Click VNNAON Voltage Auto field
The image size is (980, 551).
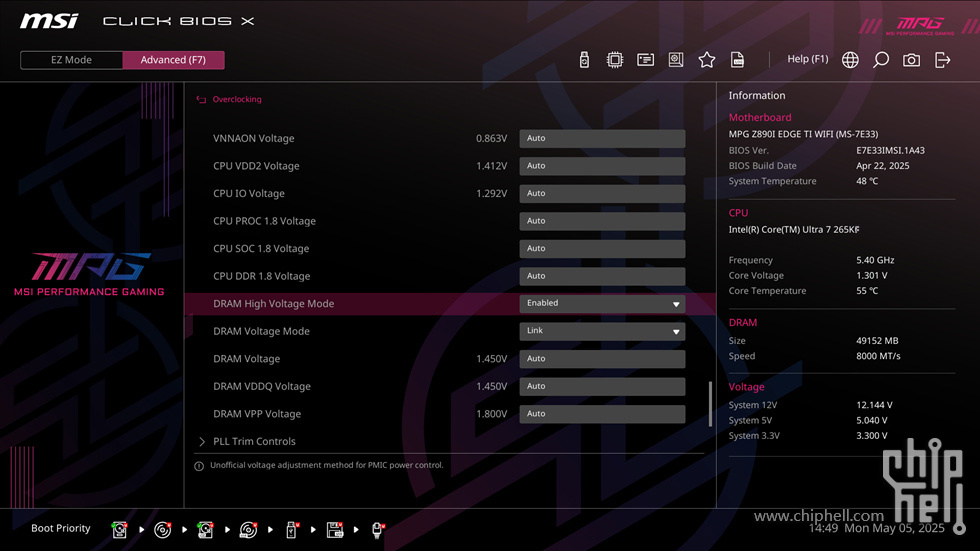[x=602, y=139]
